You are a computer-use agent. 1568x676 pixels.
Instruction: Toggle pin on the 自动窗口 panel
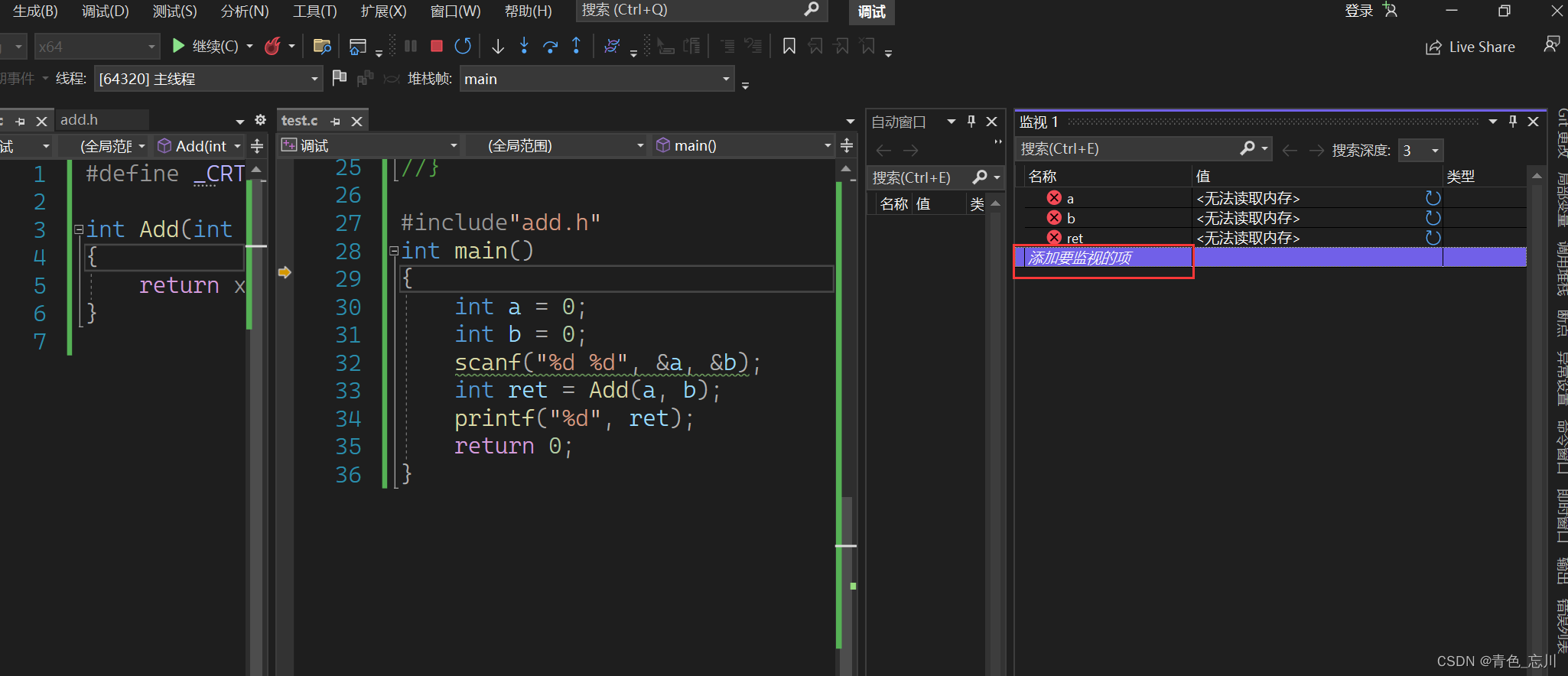tap(971, 121)
